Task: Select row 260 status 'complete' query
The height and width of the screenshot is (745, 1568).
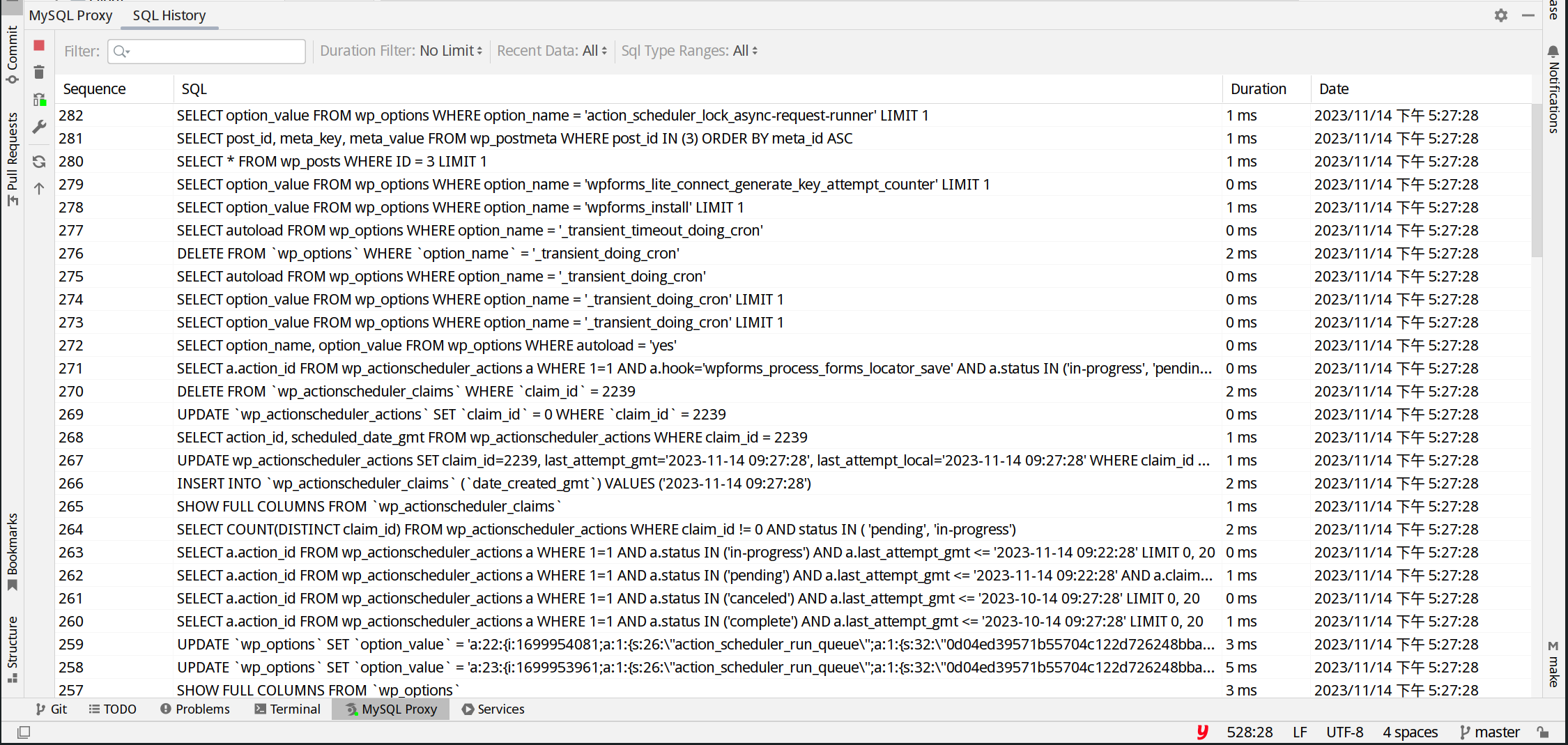Action: tap(794, 622)
